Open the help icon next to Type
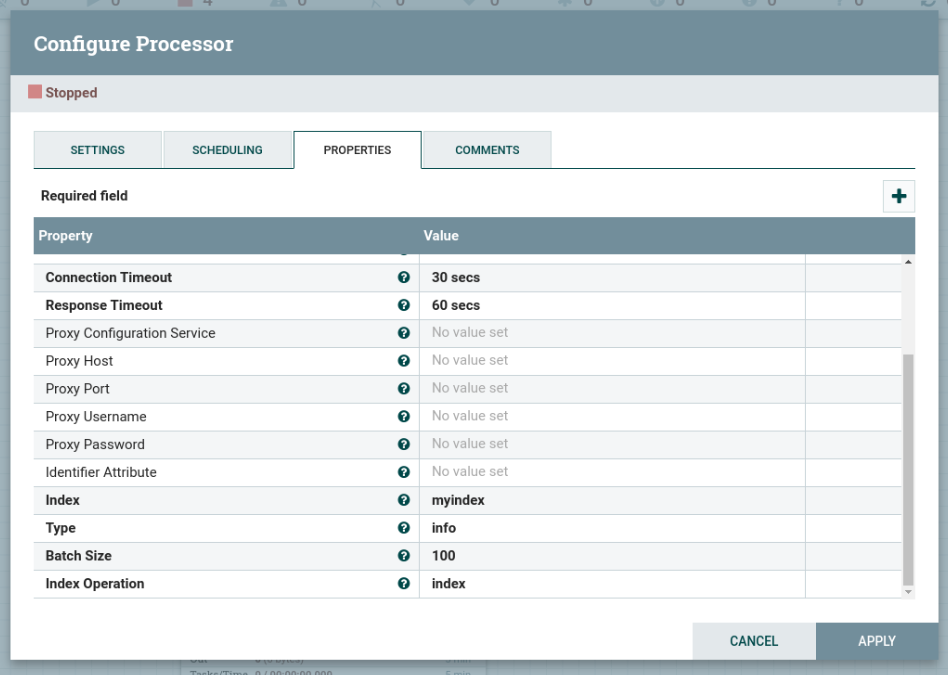 (x=404, y=527)
